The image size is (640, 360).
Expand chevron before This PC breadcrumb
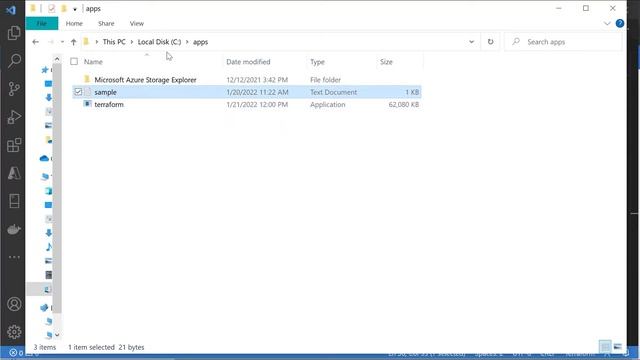97,42
